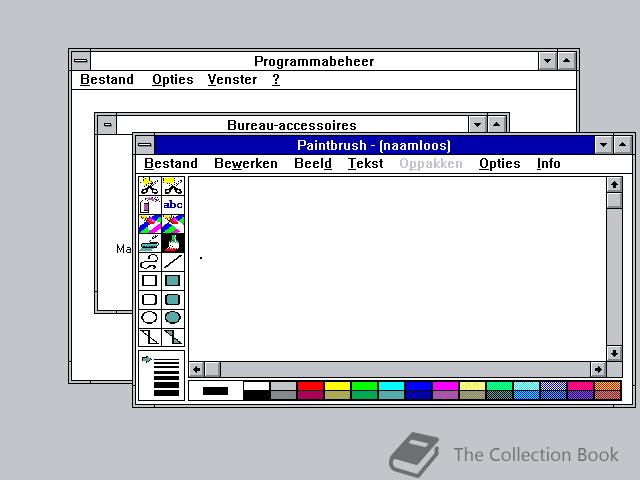Open the Beeld menu
The image size is (640, 480).
[x=313, y=164]
